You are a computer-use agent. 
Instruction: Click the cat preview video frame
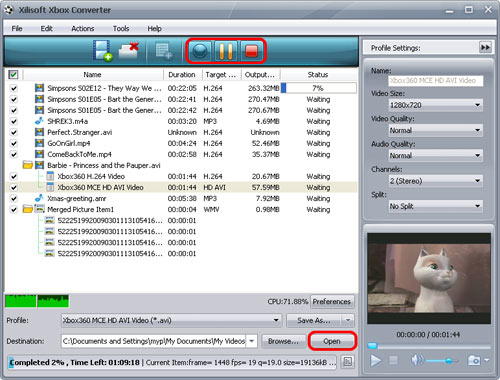coord(429,278)
